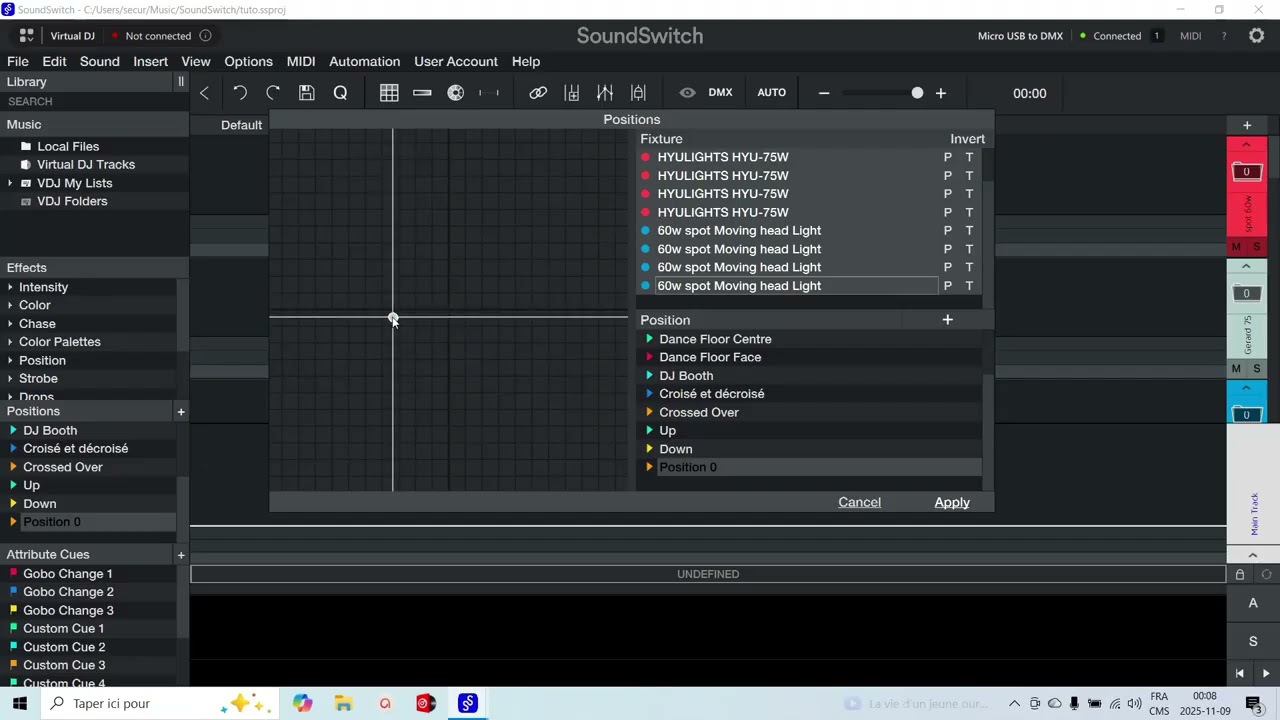The image size is (1280, 720).
Task: Click the question mark help icon
Action: 1223,36
